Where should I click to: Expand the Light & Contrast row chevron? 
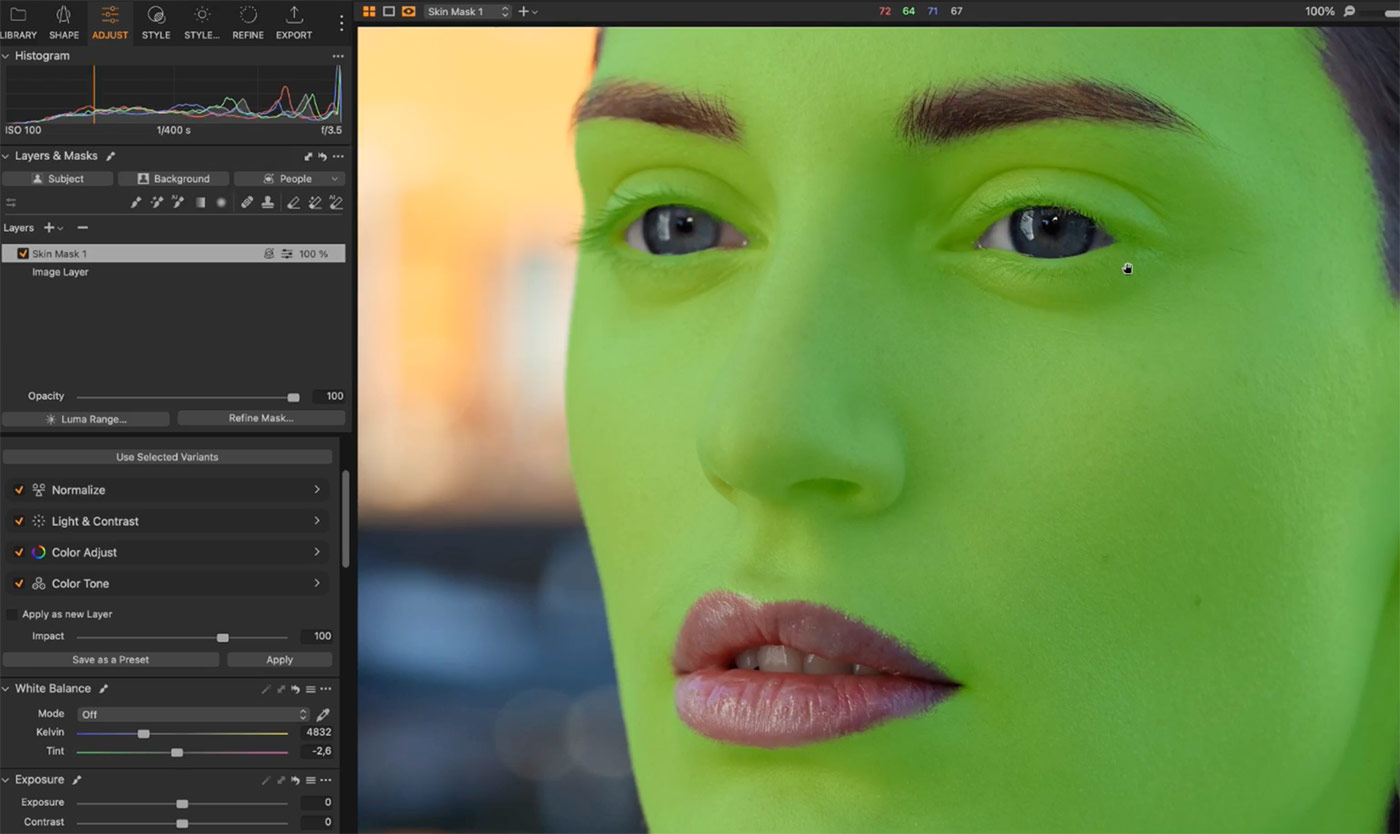tap(317, 521)
